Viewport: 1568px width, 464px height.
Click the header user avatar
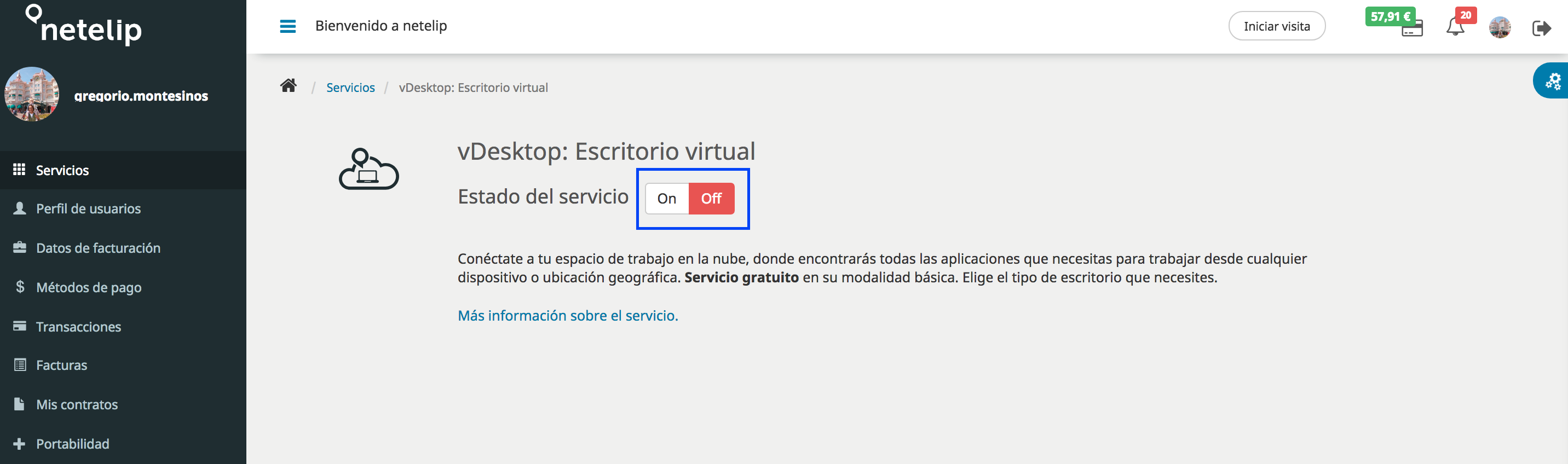1500,27
